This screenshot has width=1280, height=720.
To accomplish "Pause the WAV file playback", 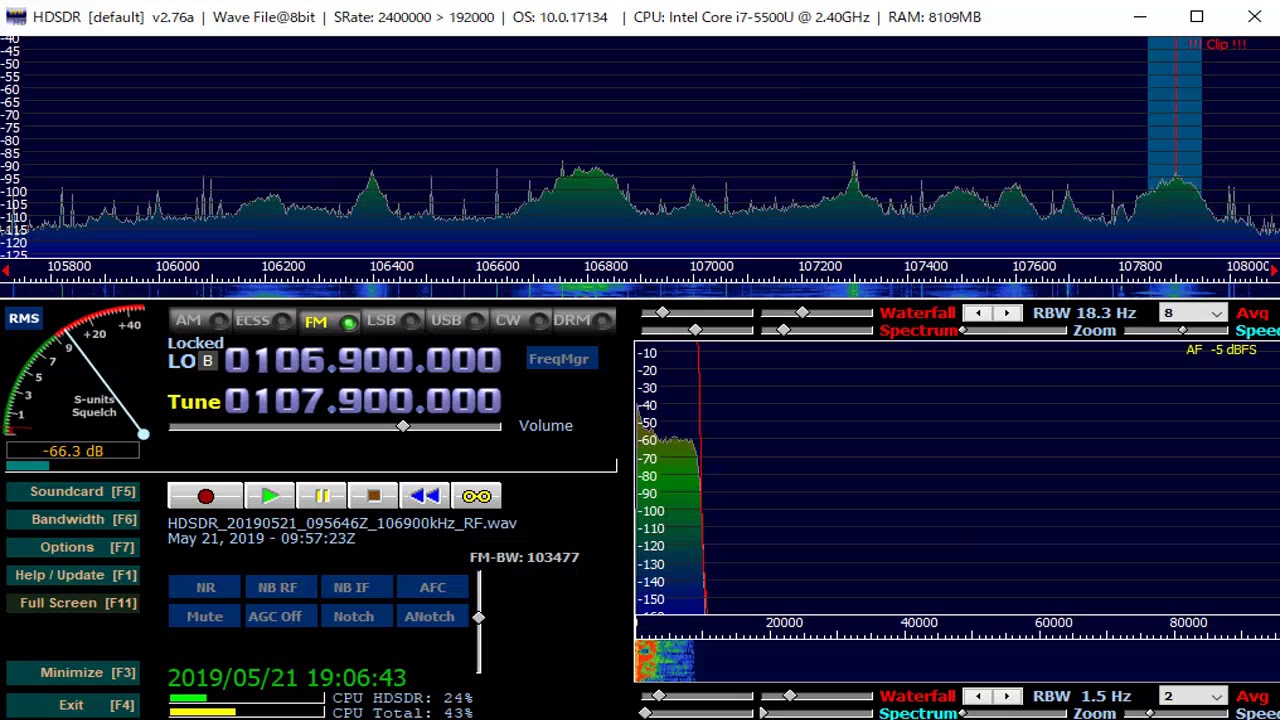I will click(x=322, y=496).
